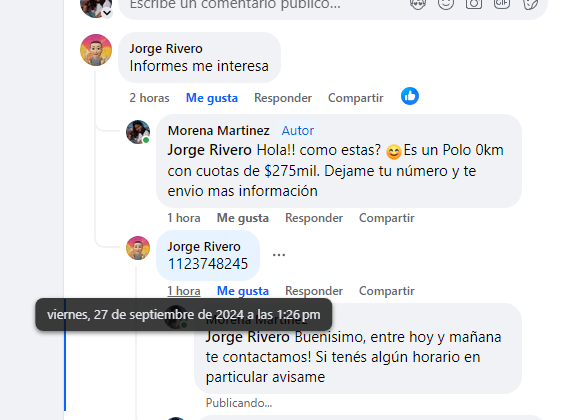Insert a GIF into the comment
The image size is (561, 420).
click(502, 4)
